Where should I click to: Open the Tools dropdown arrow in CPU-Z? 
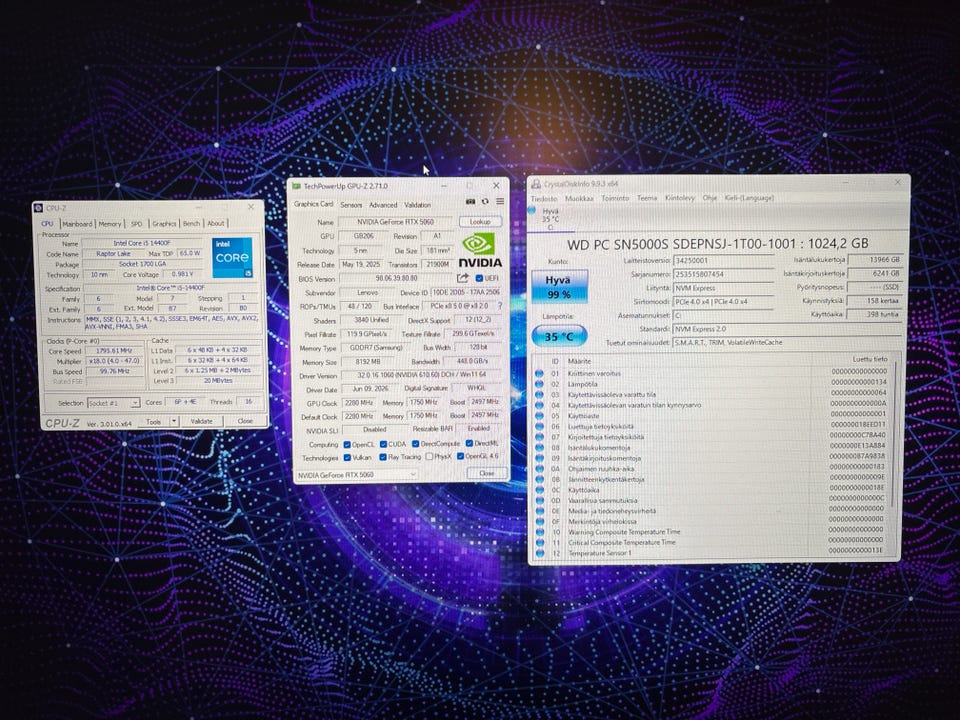[174, 421]
